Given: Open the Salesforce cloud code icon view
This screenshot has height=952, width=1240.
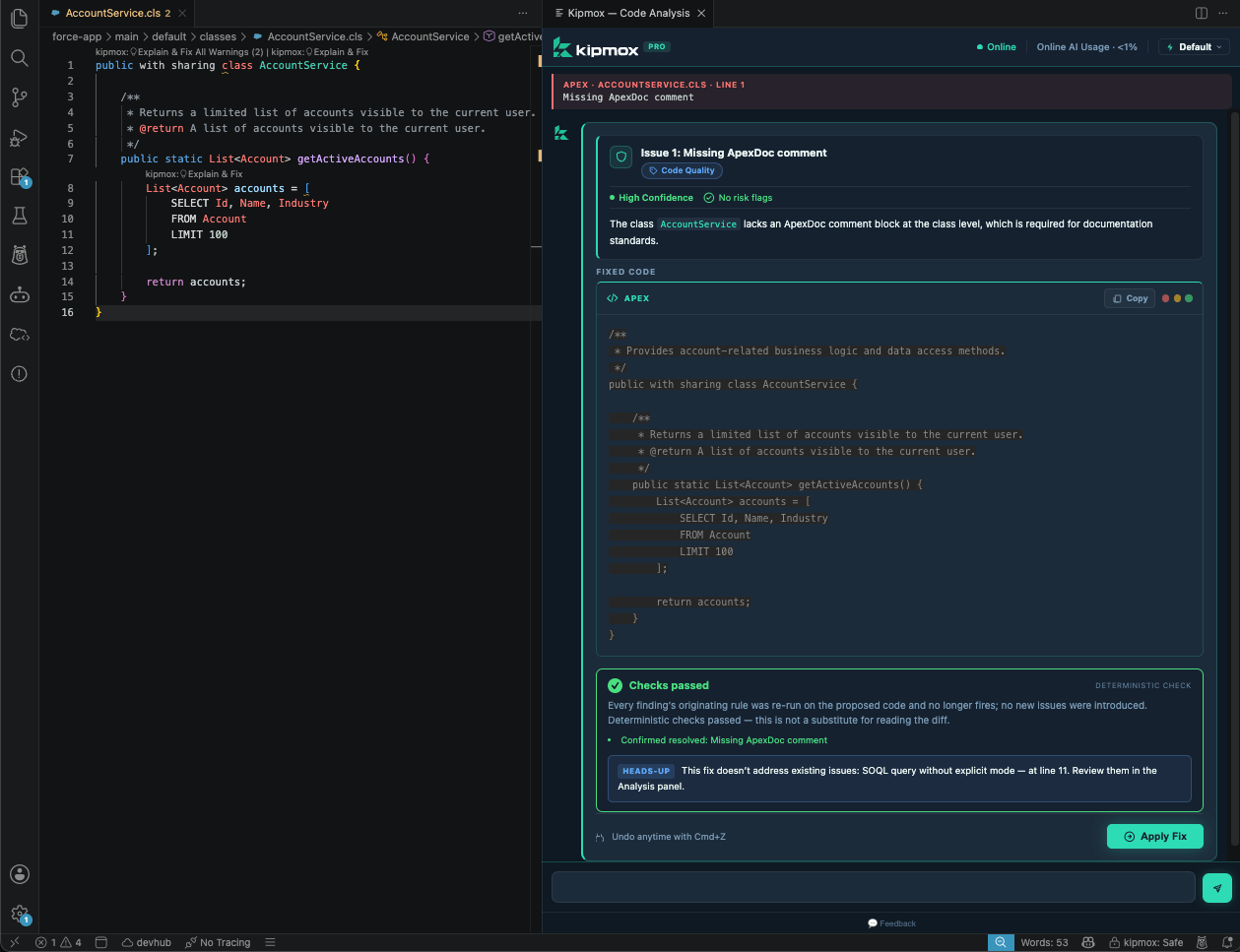Looking at the screenshot, I should pyautogui.click(x=19, y=335).
